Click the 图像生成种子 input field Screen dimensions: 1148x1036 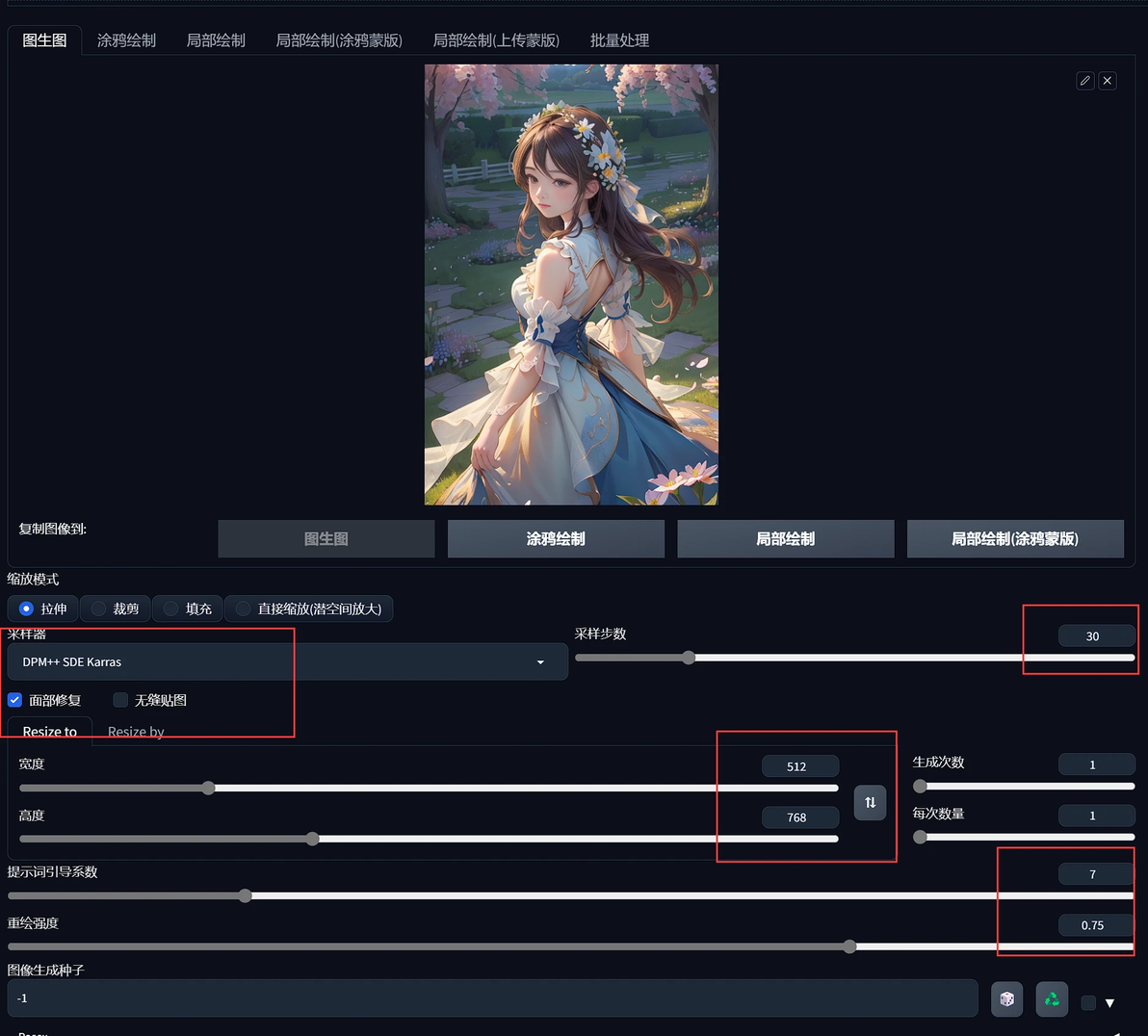[x=493, y=998]
